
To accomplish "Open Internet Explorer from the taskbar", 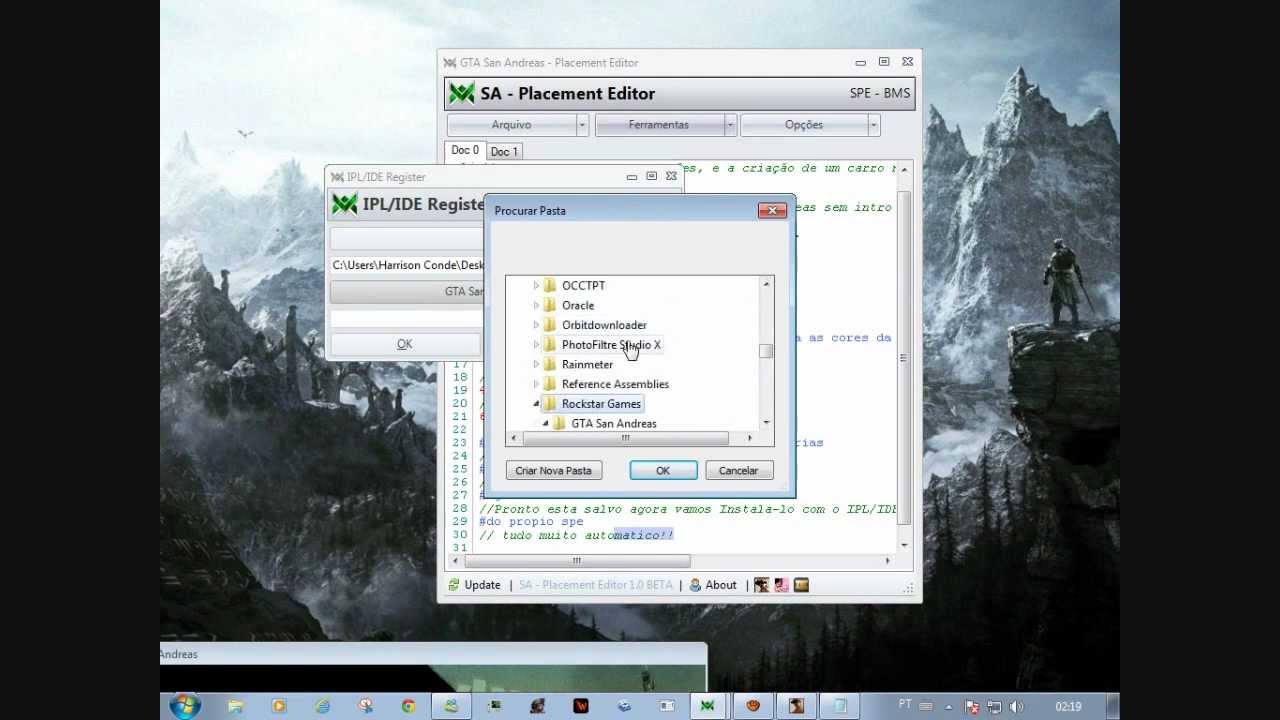I will (x=322, y=706).
